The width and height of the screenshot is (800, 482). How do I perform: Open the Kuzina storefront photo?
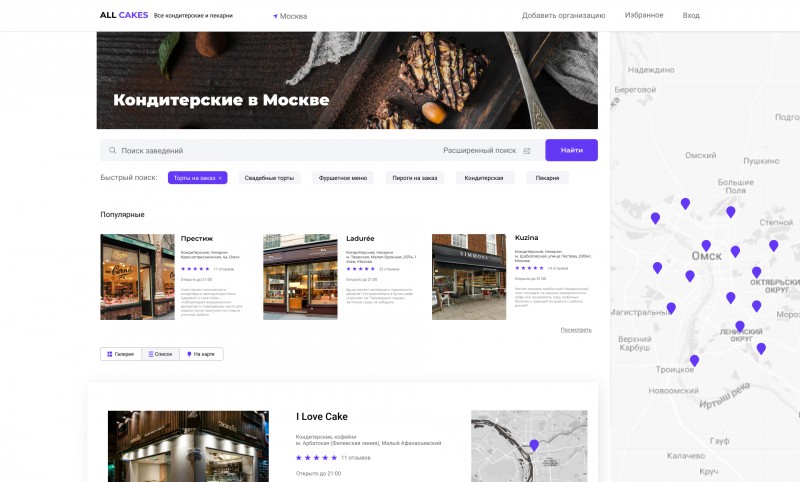click(469, 277)
